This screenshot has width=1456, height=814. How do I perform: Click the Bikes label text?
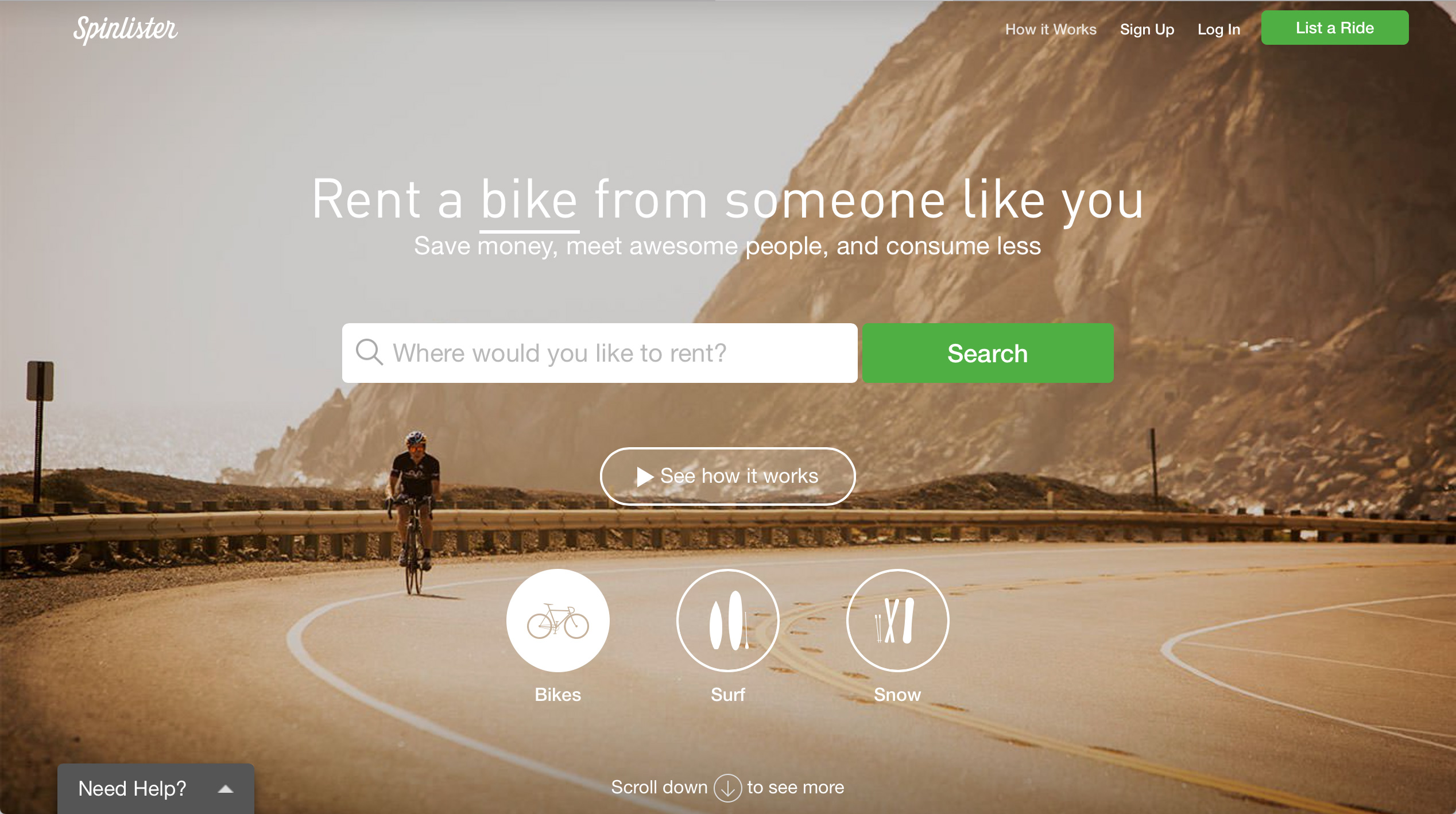pyautogui.click(x=557, y=695)
